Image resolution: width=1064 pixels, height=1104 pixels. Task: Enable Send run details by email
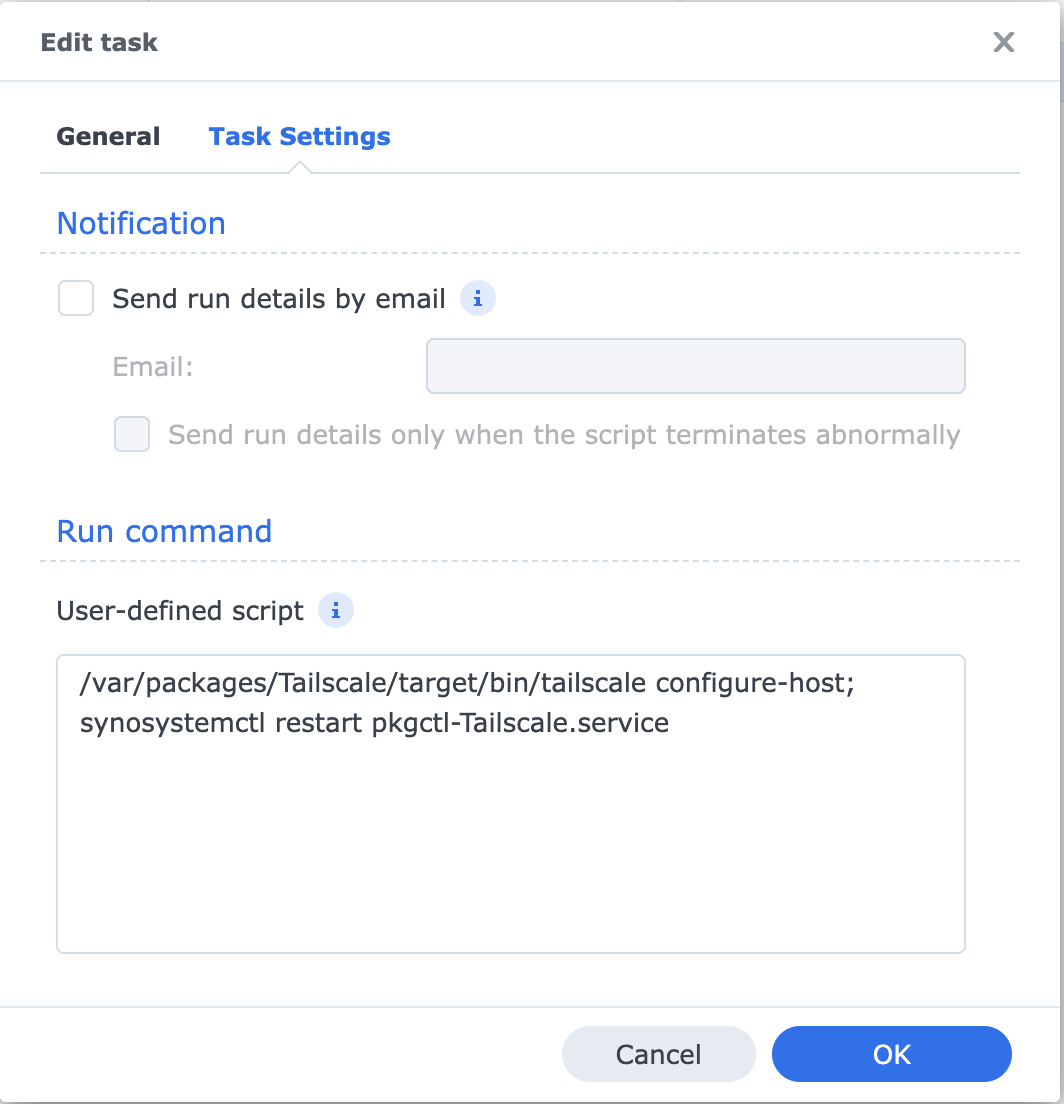pos(76,298)
